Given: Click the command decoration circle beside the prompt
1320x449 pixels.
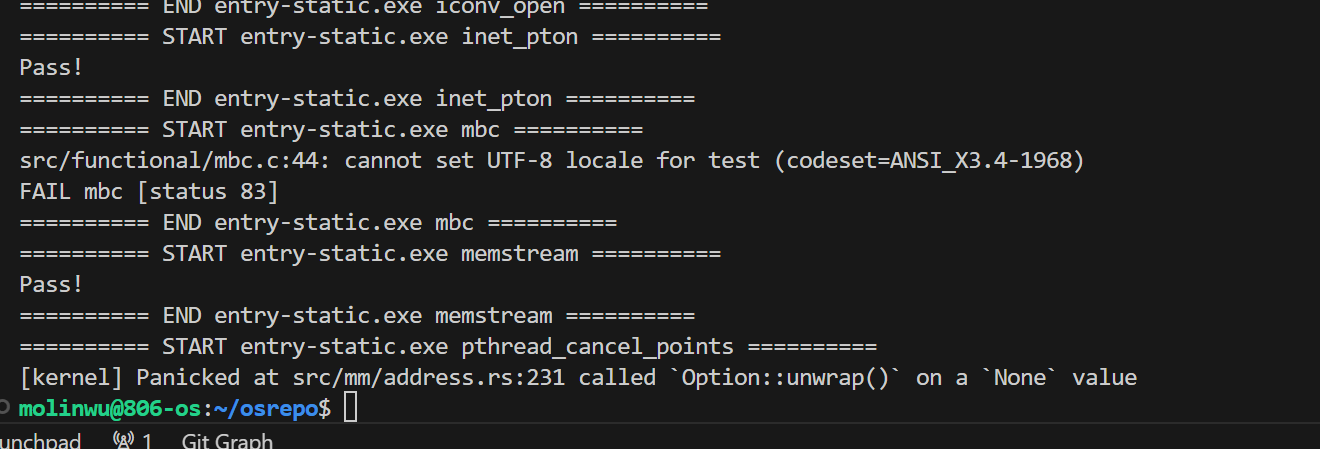Looking at the screenshot, I should 6,408.
